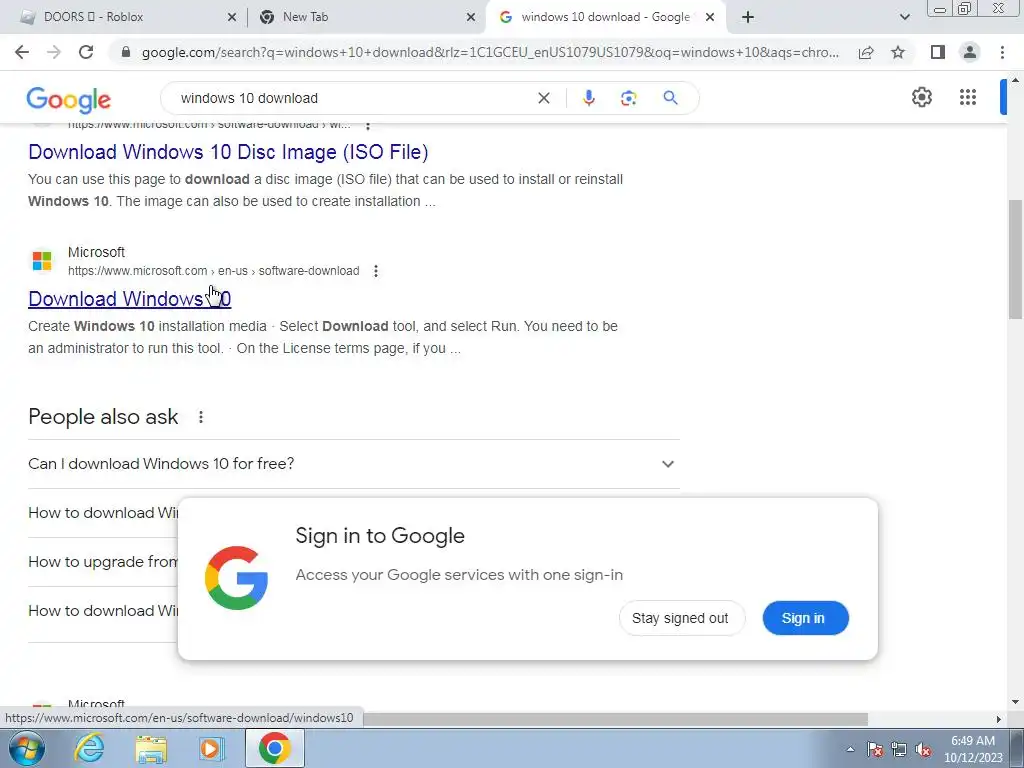
Task: Click in the Google search input field
Action: pos(353,98)
